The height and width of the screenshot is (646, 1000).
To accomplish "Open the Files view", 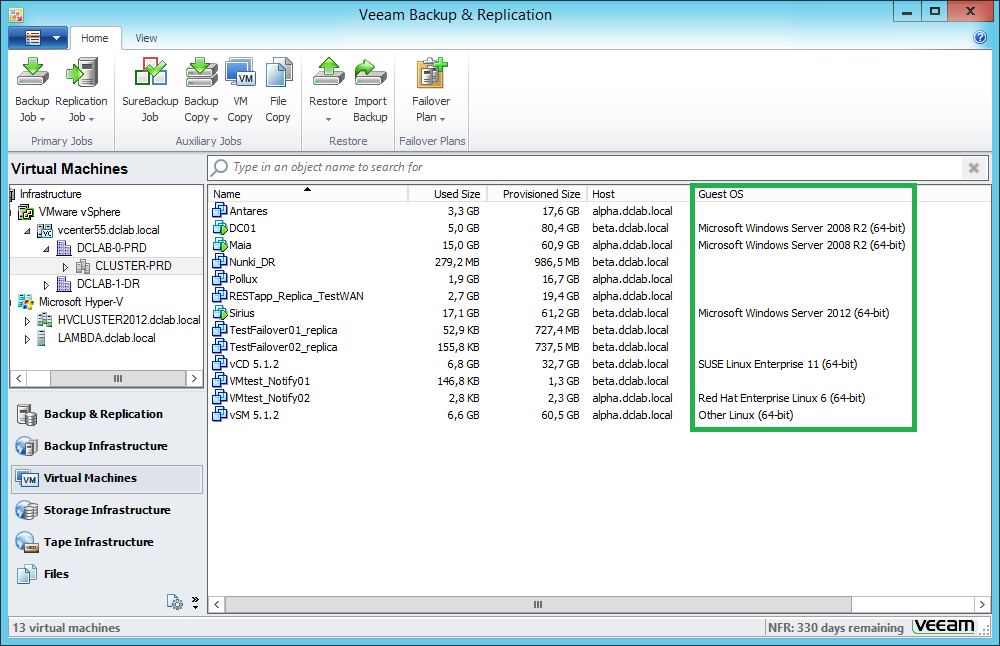I will (x=107, y=574).
